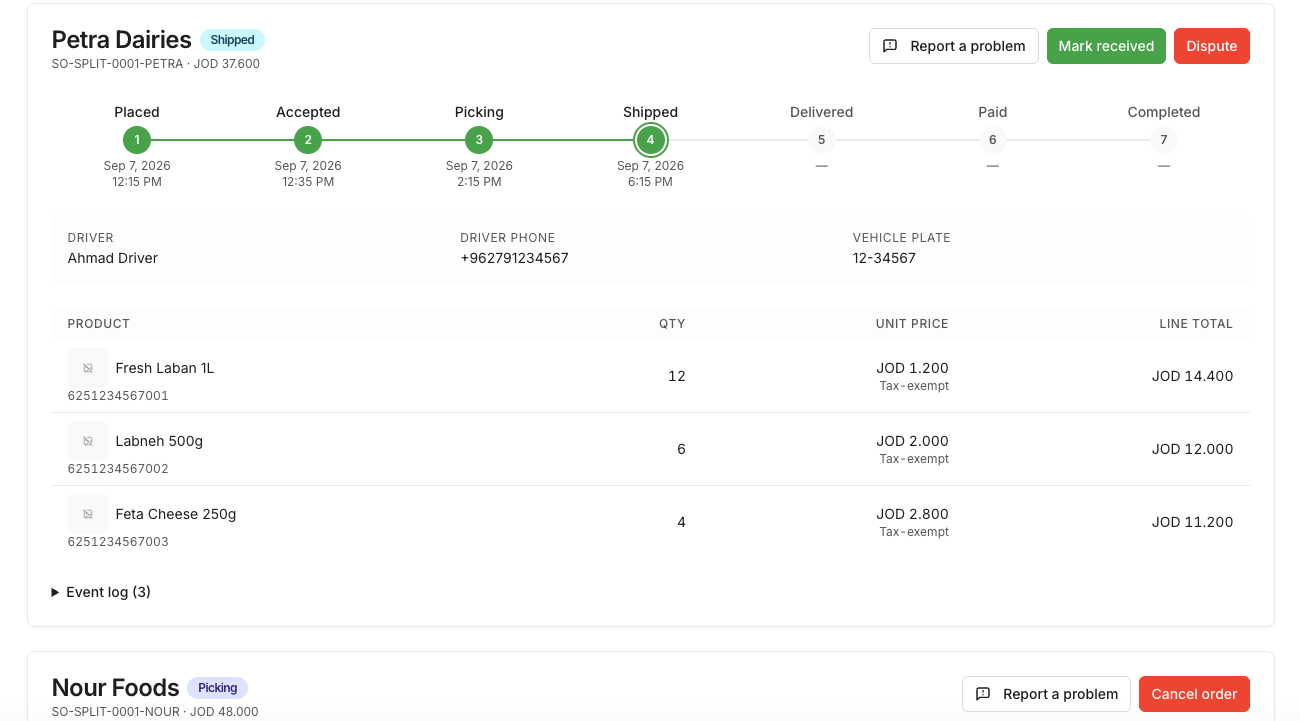Click the Shipped status badge
1300x721 pixels.
click(232, 40)
